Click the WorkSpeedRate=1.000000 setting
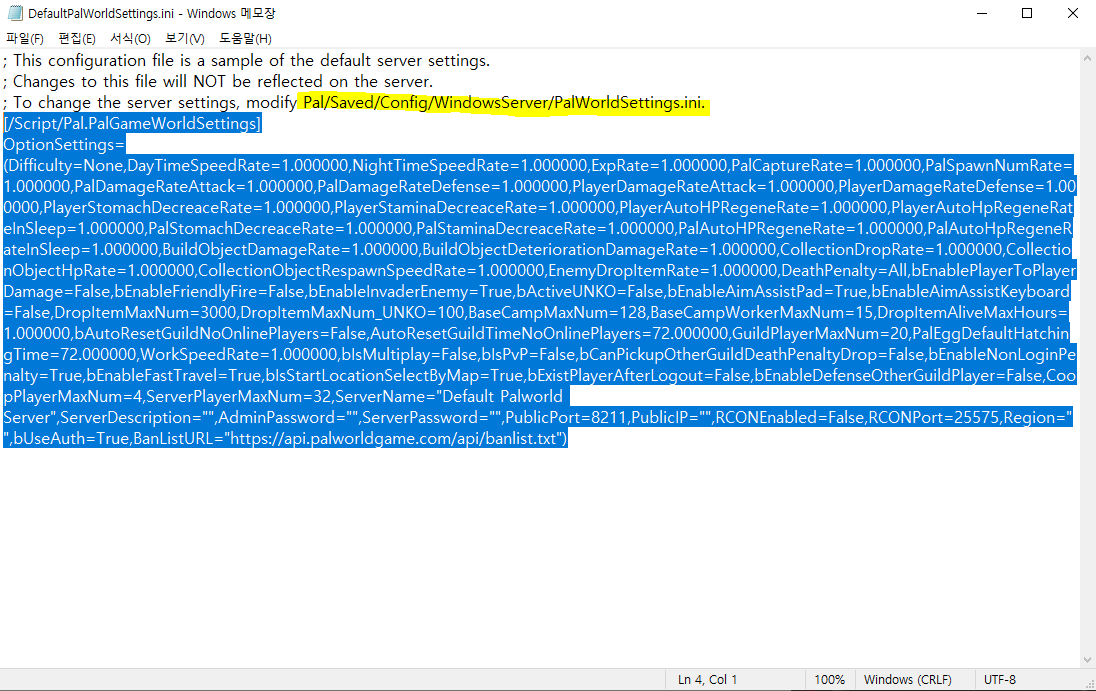Viewport: 1096px width, 691px height. [x=238, y=354]
